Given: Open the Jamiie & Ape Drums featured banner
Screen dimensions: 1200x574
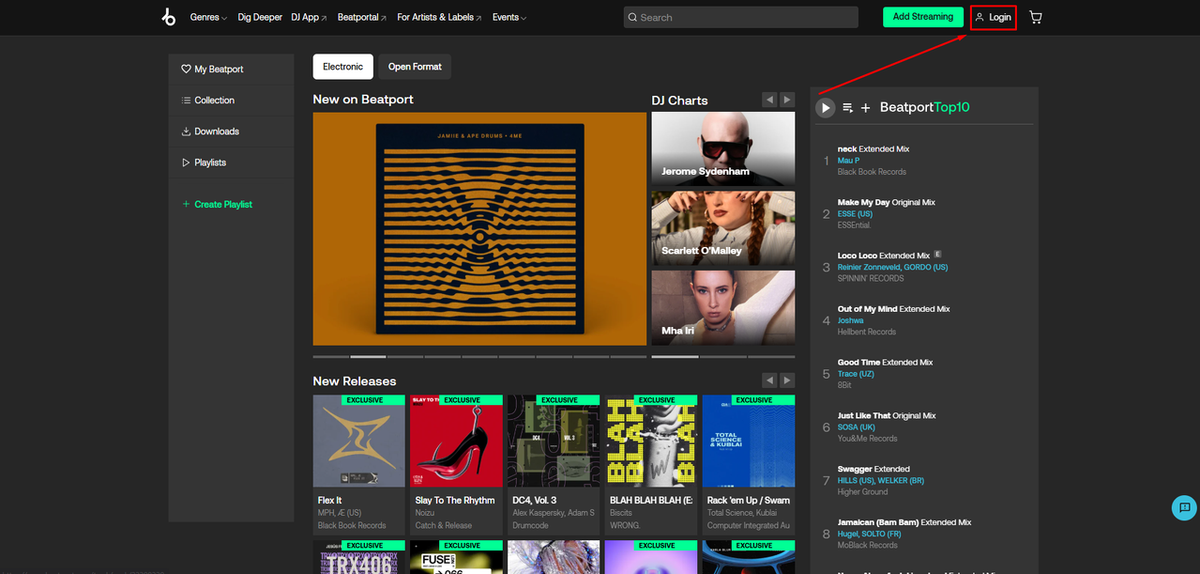Looking at the screenshot, I should (480, 229).
